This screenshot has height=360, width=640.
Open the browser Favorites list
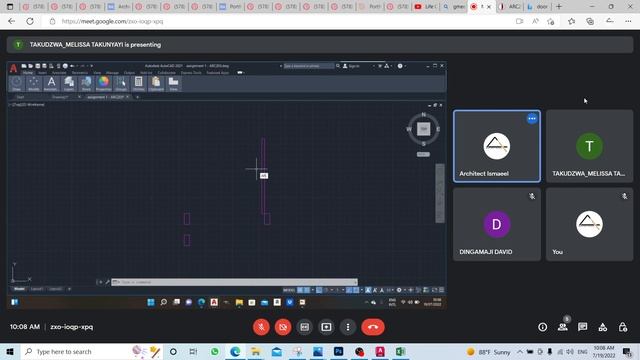(571, 21)
